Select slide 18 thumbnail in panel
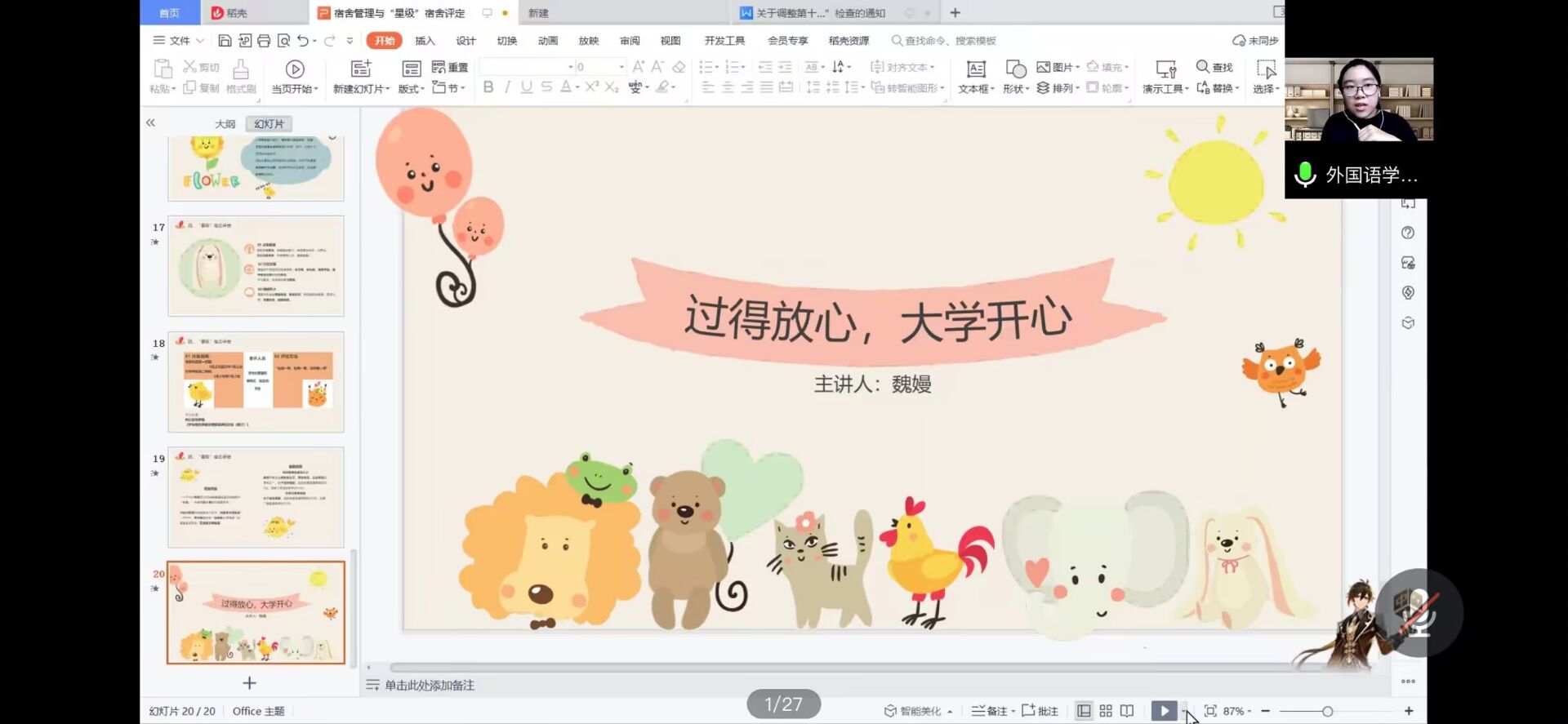The width and height of the screenshot is (1568, 724). pos(256,382)
